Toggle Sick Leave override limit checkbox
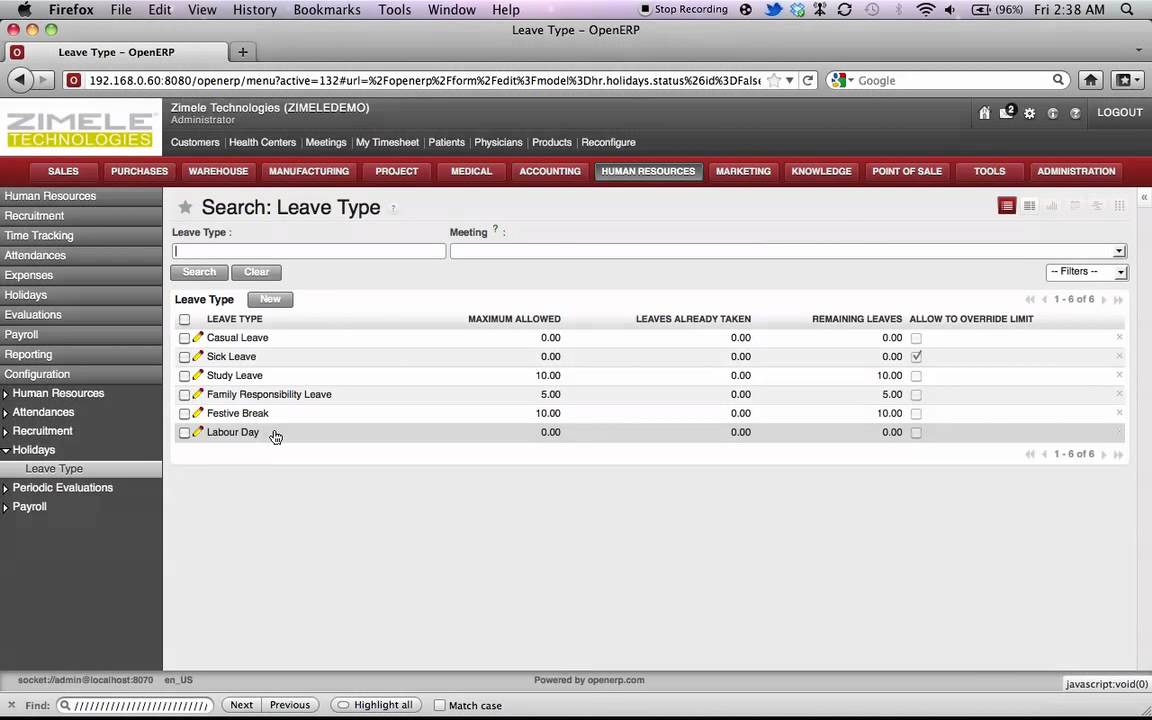 (x=916, y=357)
